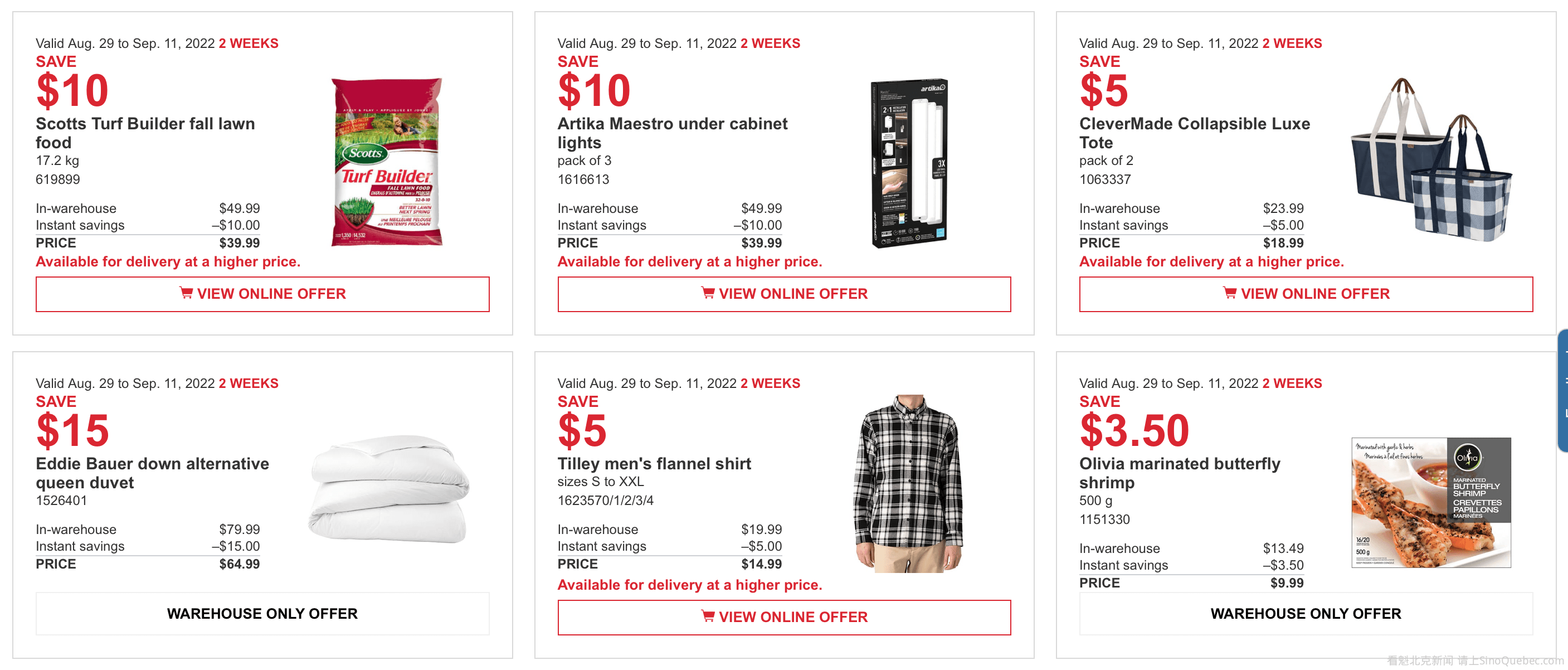The image size is (1568, 670).
Task: Click the CleverMade collapsible tote photo
Action: pyautogui.click(x=1430, y=161)
